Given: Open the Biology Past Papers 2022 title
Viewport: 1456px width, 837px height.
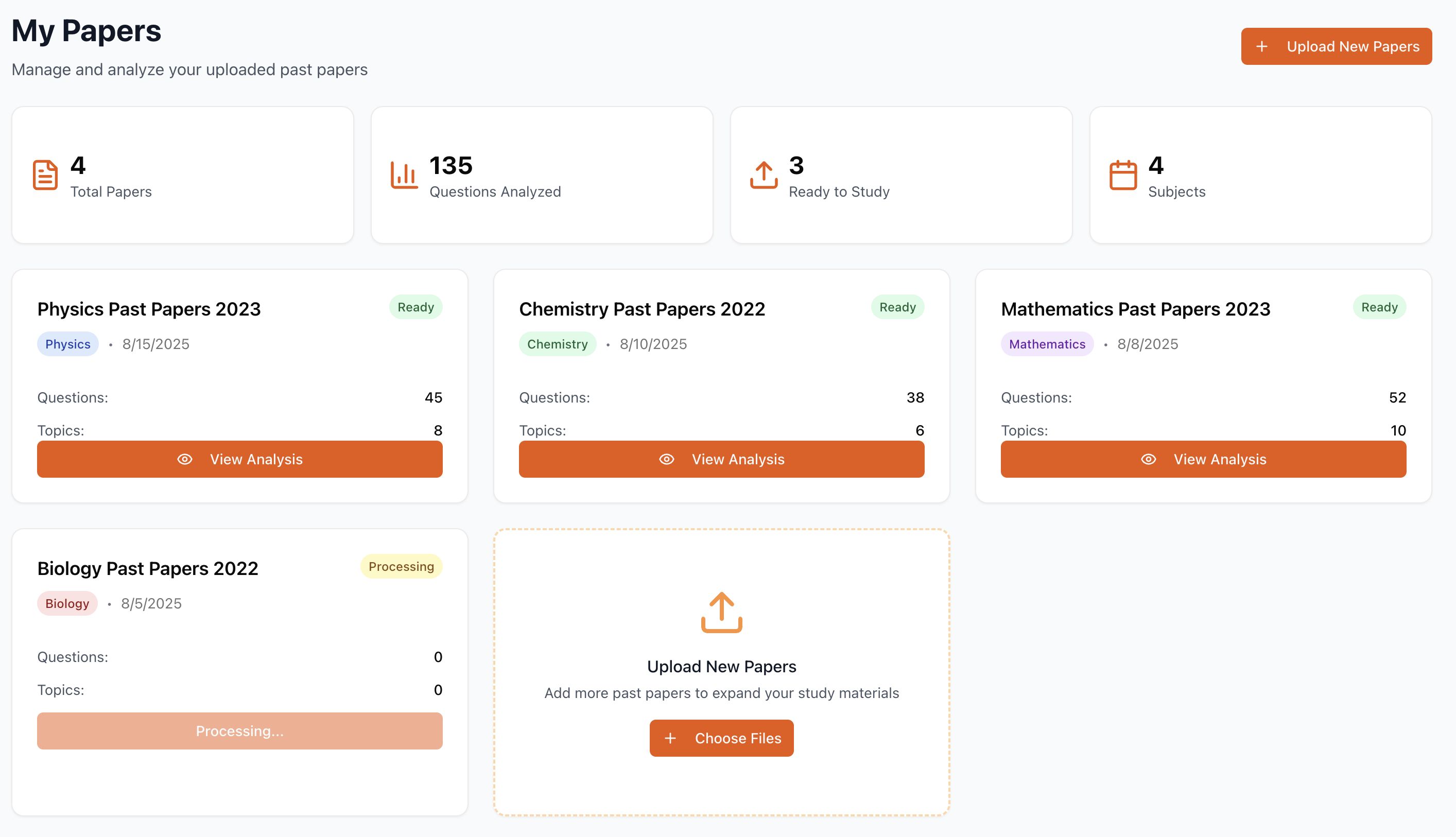Looking at the screenshot, I should (x=148, y=568).
